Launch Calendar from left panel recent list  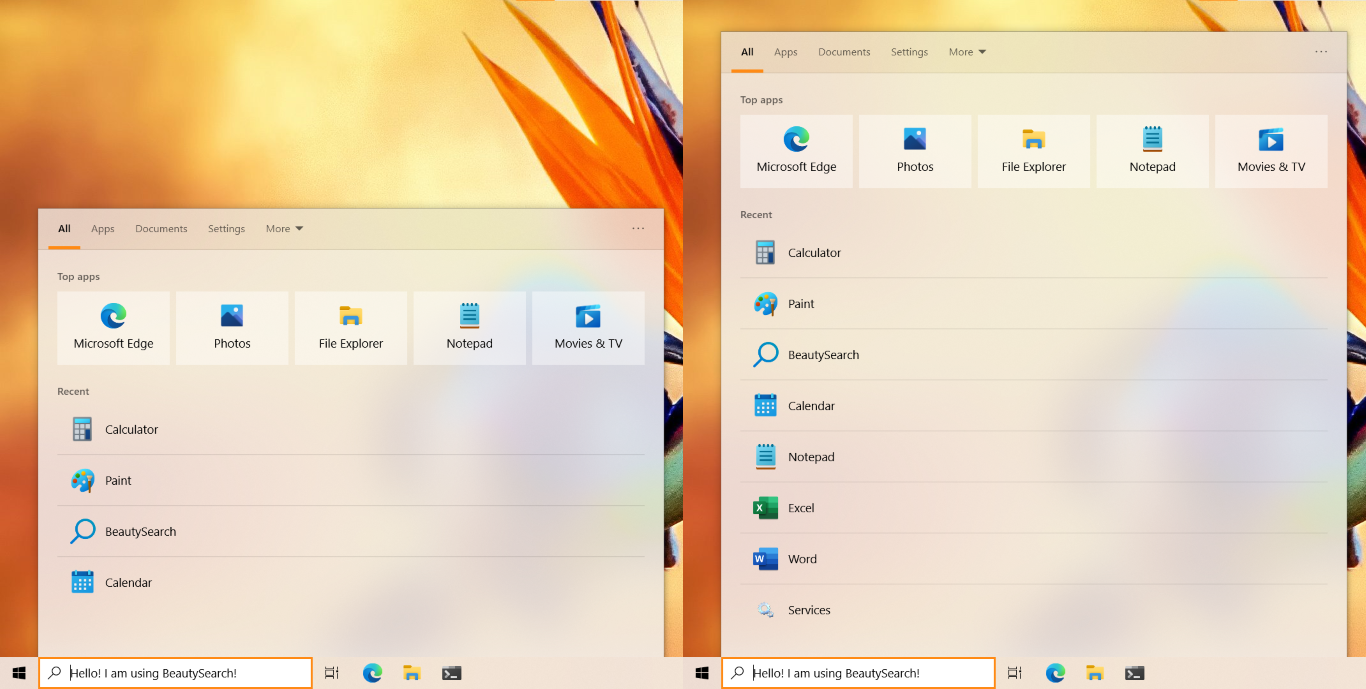[x=351, y=583]
